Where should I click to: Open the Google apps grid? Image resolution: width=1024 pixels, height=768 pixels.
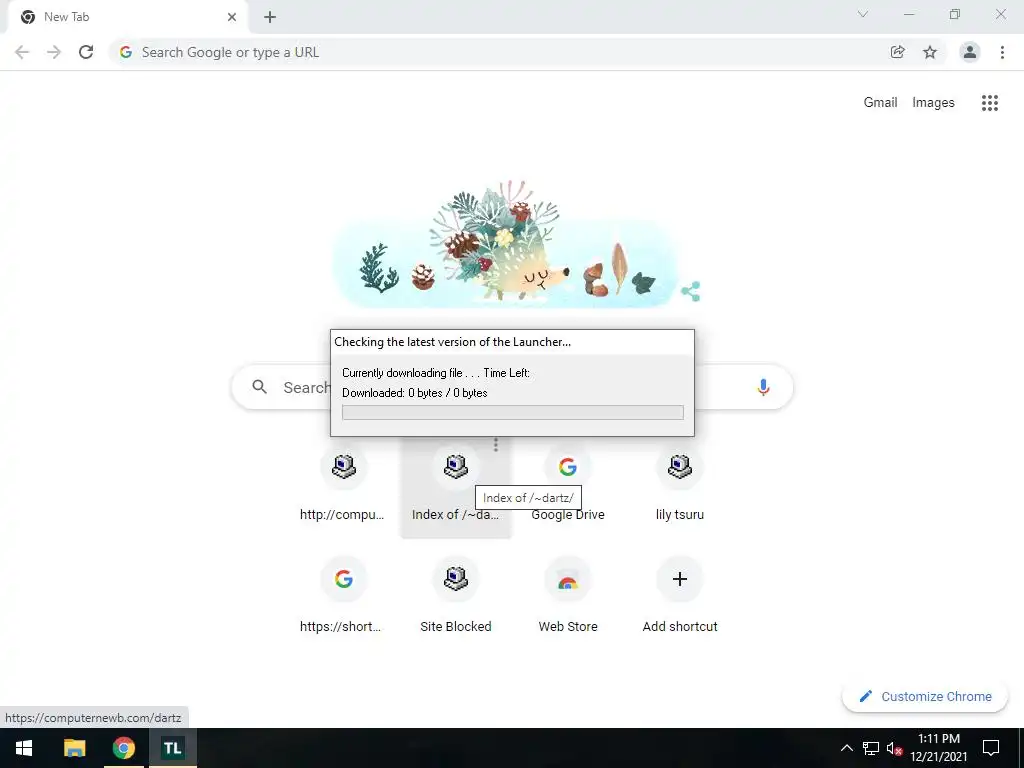(x=989, y=103)
